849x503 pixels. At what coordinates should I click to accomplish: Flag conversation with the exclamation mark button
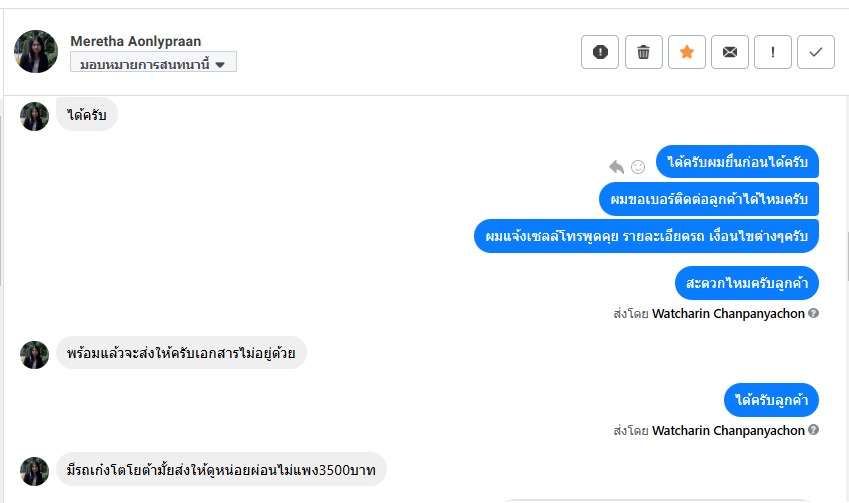pos(773,53)
